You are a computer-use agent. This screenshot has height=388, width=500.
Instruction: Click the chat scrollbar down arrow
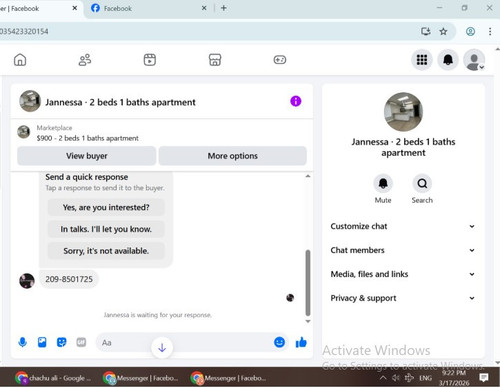coord(308,321)
